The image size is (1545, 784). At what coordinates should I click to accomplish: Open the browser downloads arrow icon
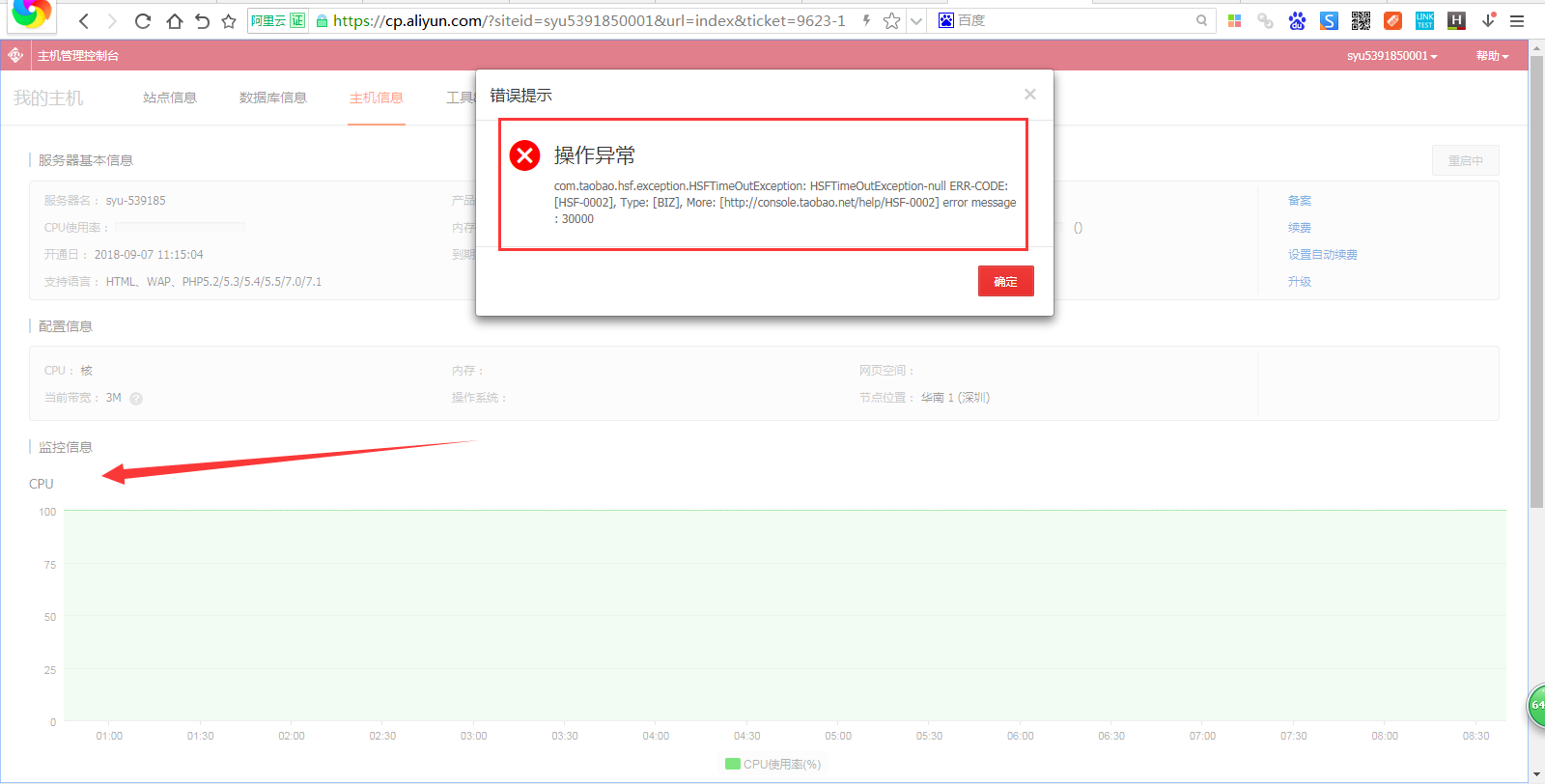1488,20
